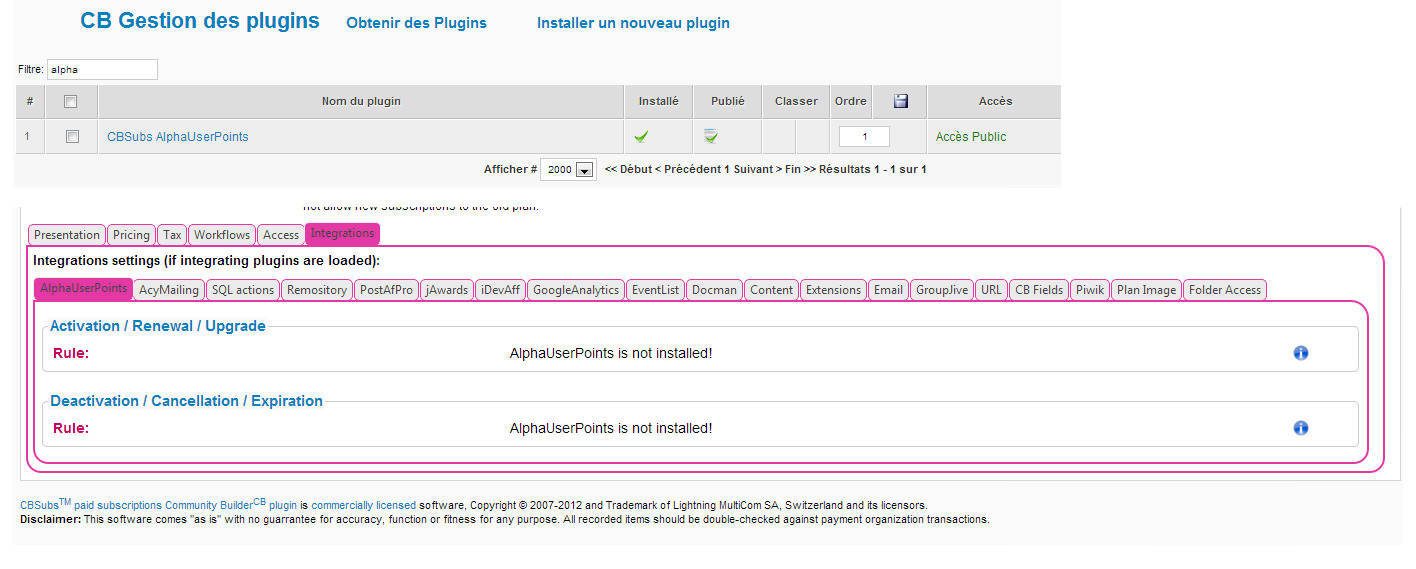This screenshot has width=1416, height=569.
Task: Click the Nom du plugin column header
Action: 361,101
